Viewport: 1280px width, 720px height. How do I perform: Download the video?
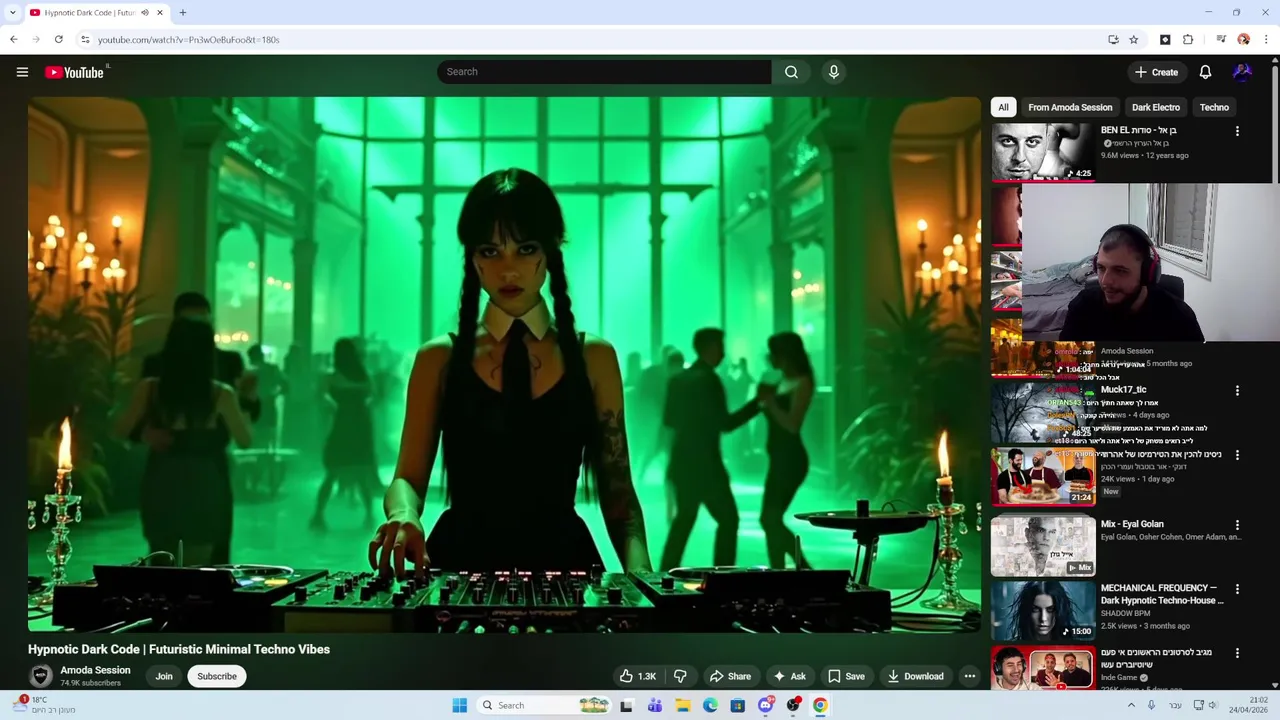pyautogui.click(x=915, y=676)
